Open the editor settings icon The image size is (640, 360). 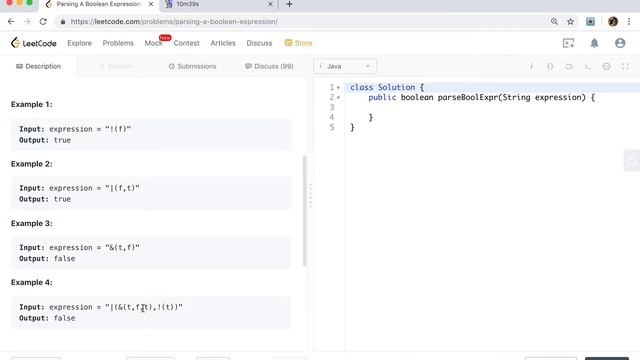coord(606,66)
